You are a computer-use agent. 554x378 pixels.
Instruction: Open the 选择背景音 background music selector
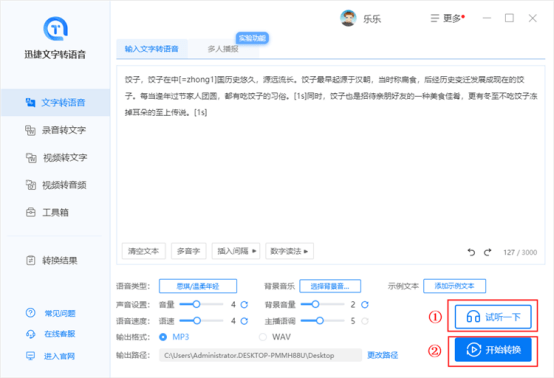(330, 286)
